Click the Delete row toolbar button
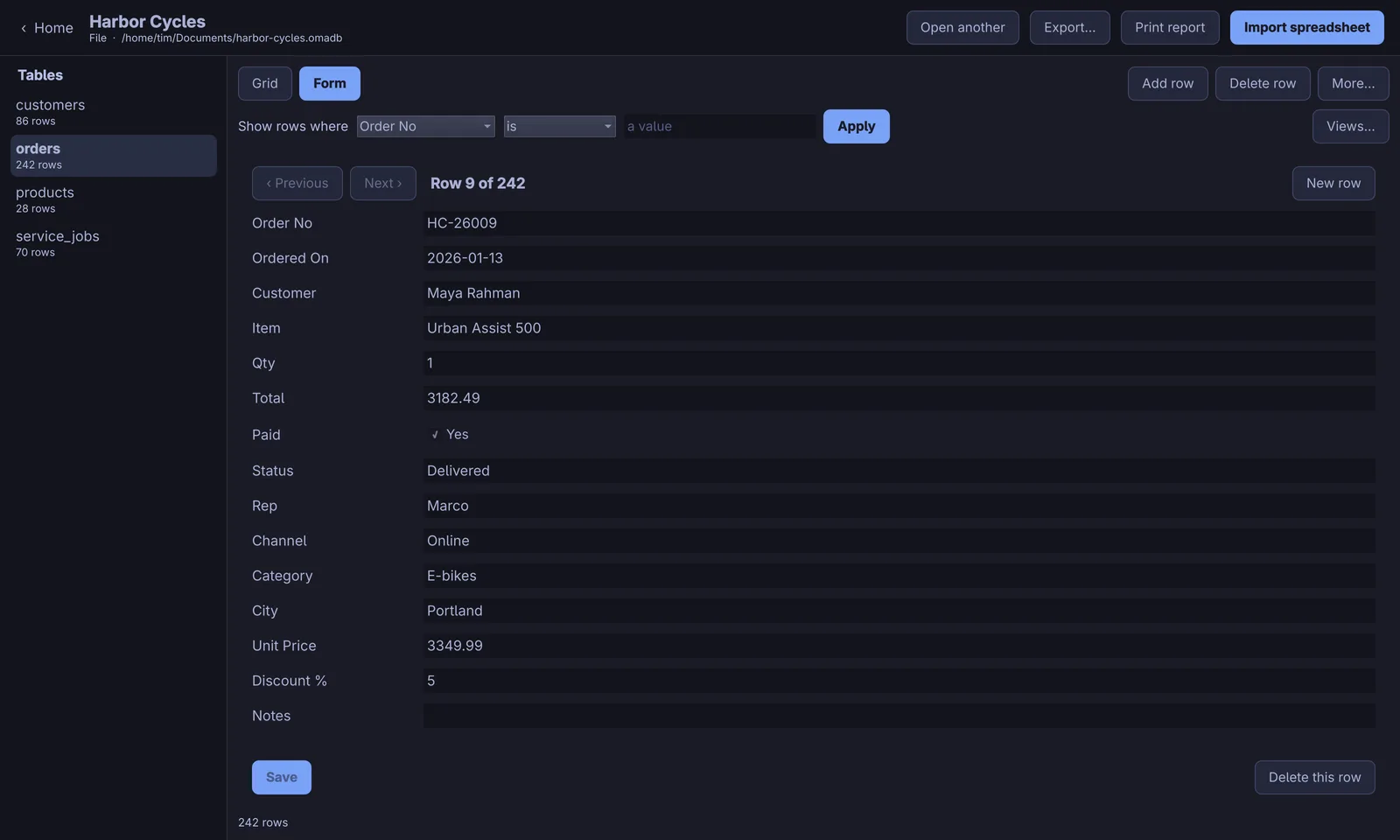The height and width of the screenshot is (840, 1400). coord(1263,83)
